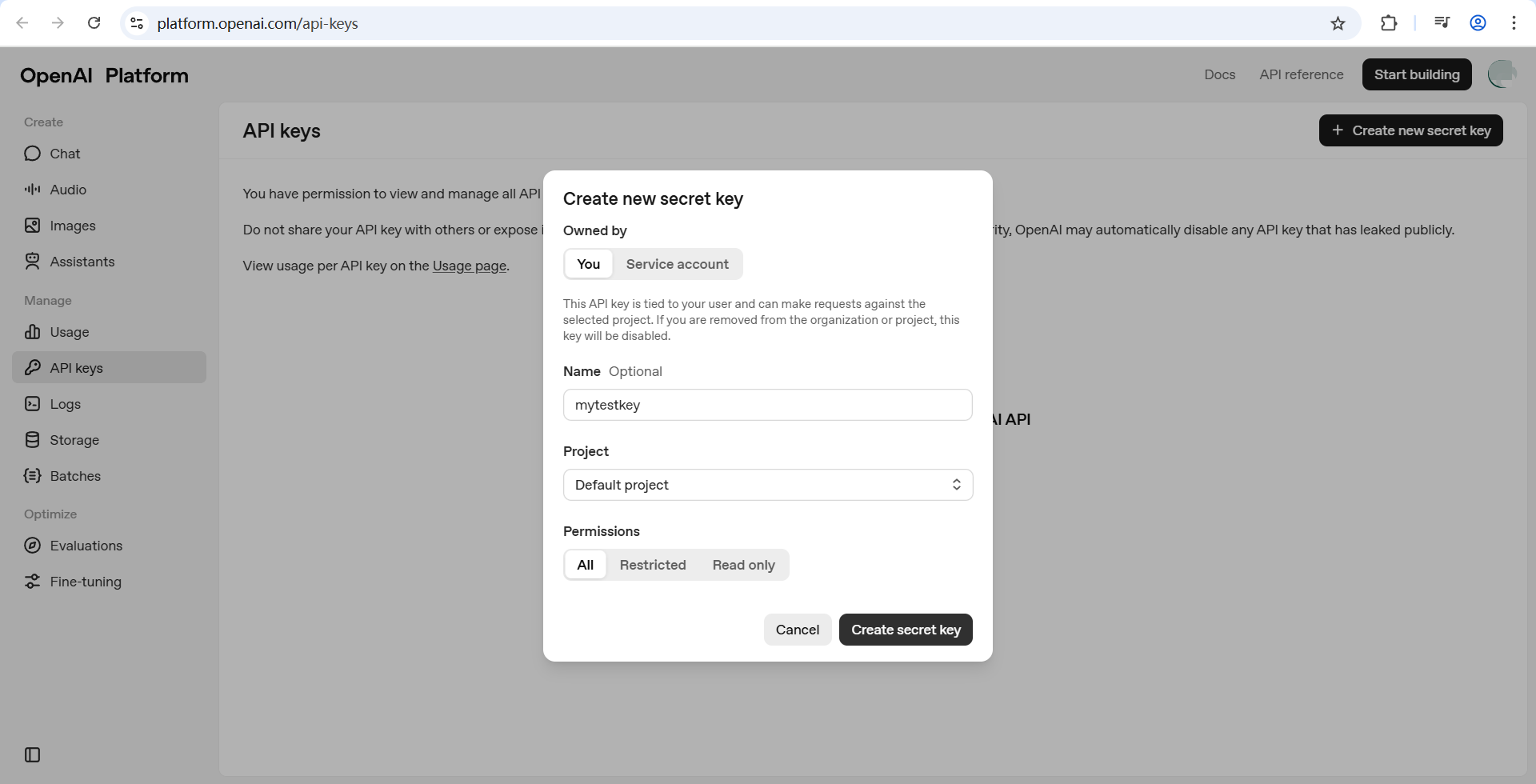Click the Chat speech bubble icon
The height and width of the screenshot is (784, 1536).
[x=32, y=154]
